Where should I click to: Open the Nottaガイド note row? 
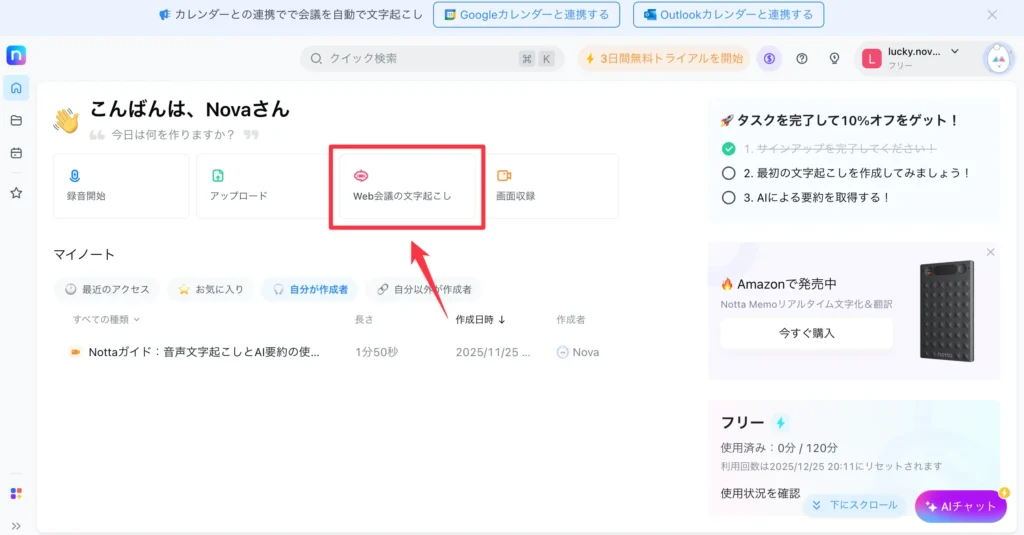tap(336, 352)
